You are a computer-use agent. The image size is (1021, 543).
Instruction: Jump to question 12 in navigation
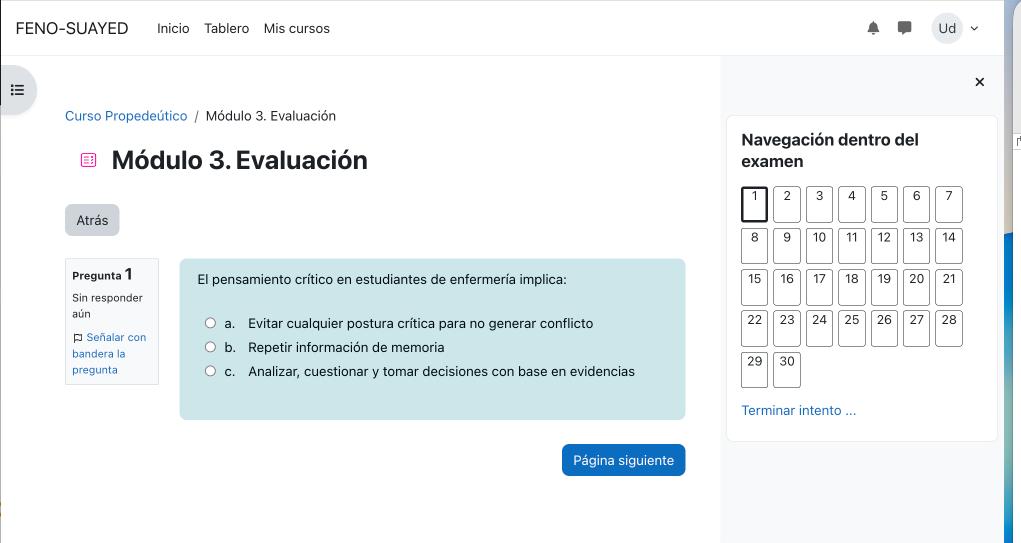[x=884, y=246]
